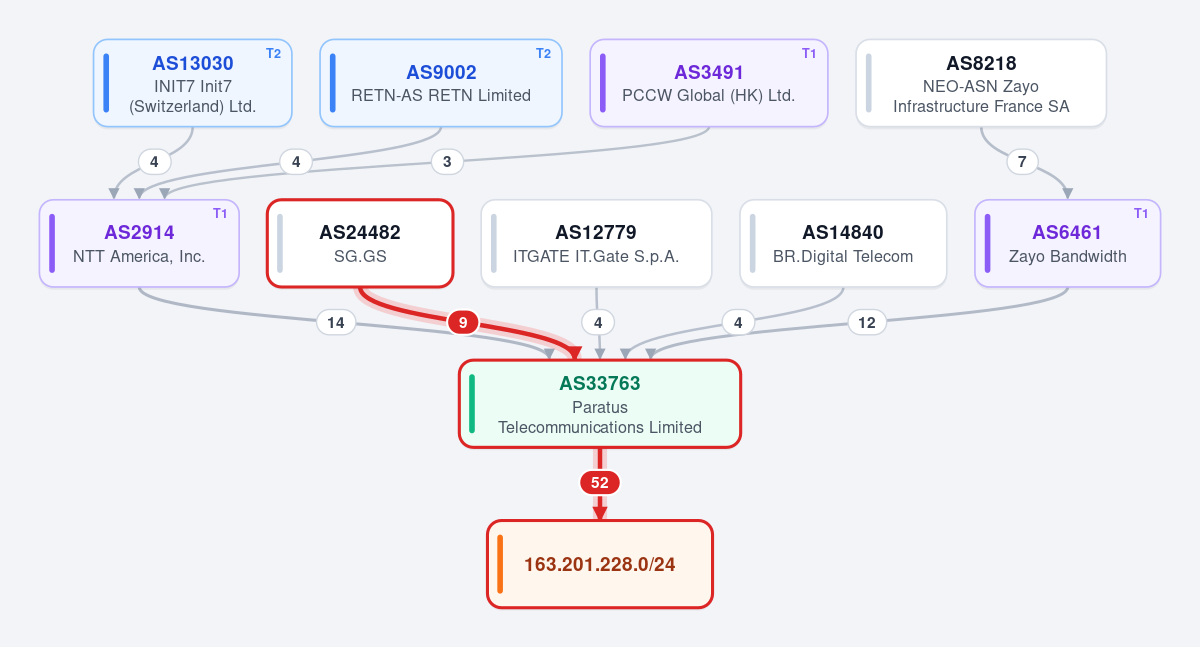This screenshot has height=647, width=1200.
Task: Select the AS2914 NTT America node
Action: 139,243
